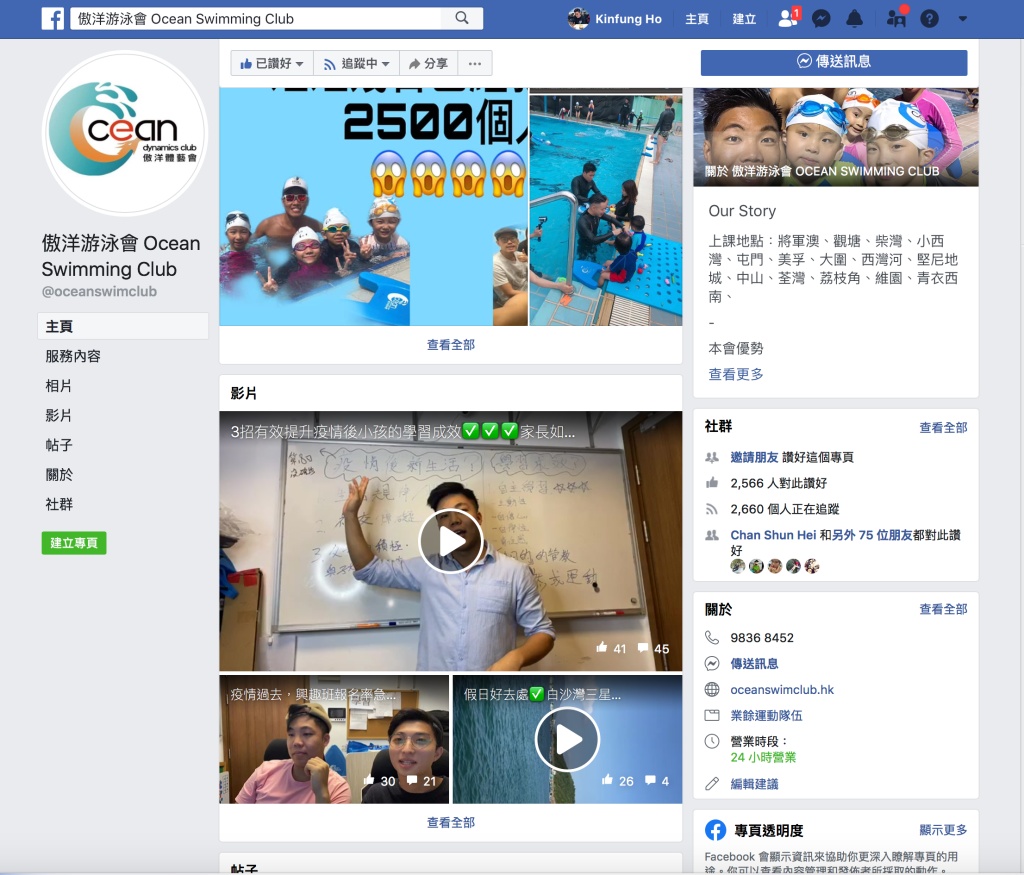Open the Messenger icon in top bar
The image size is (1024, 875).
pos(821,19)
